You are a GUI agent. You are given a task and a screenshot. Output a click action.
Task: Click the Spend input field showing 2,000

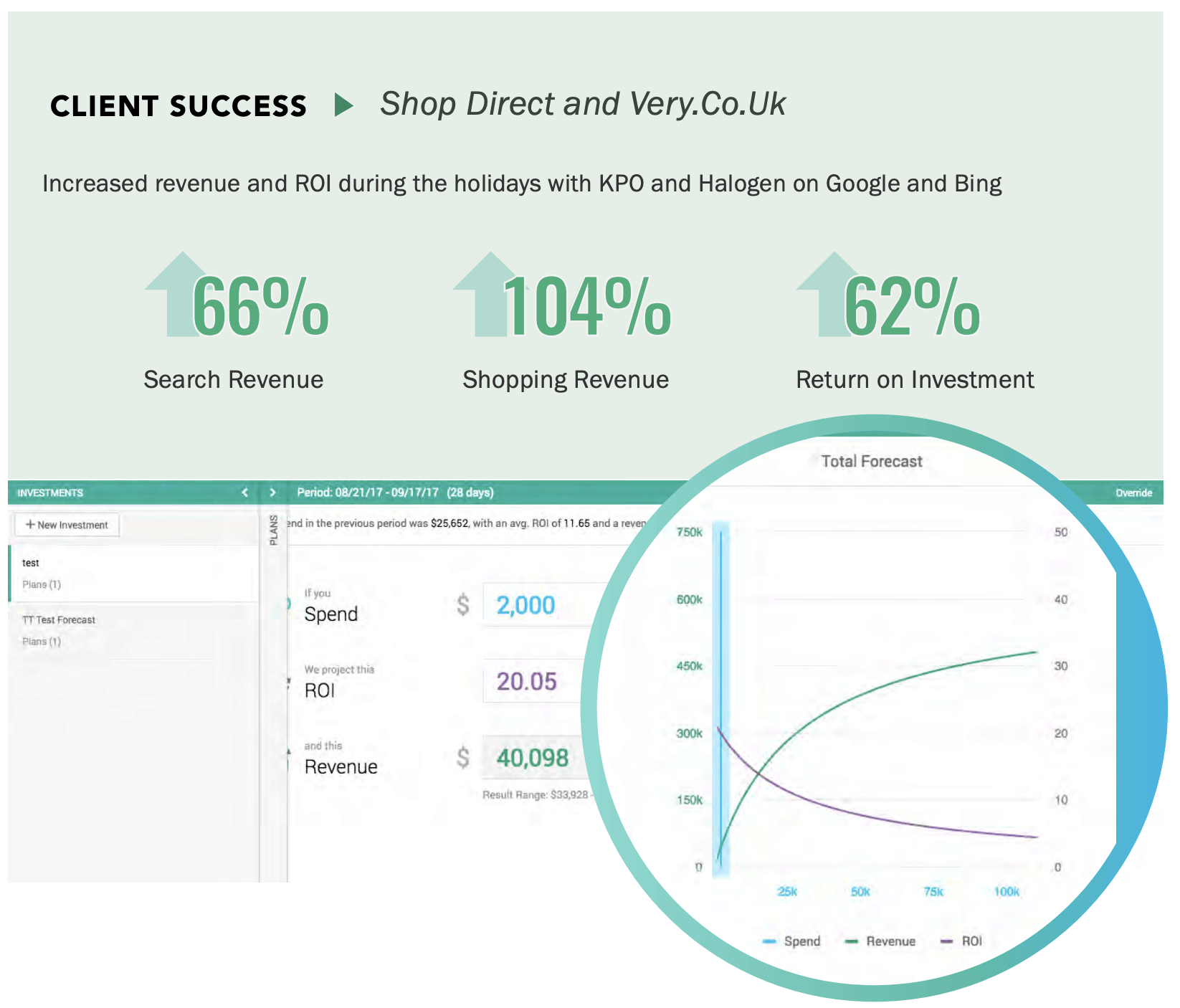(x=538, y=605)
